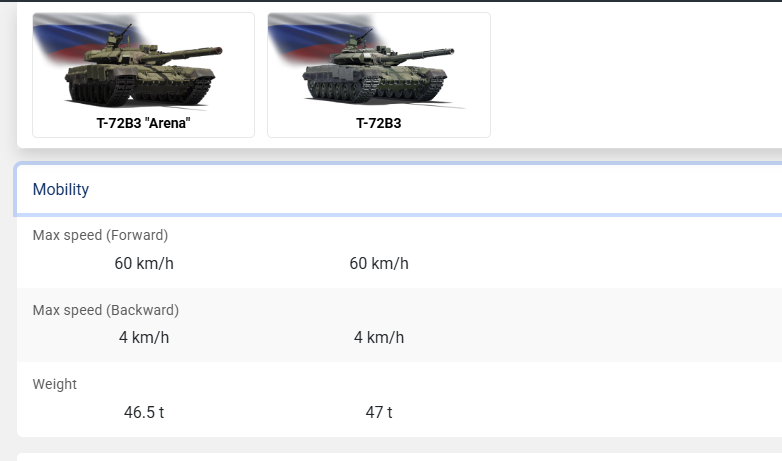This screenshot has width=782, height=461.
Task: Open the T-72B3 "Arena" name link
Action: 144,123
